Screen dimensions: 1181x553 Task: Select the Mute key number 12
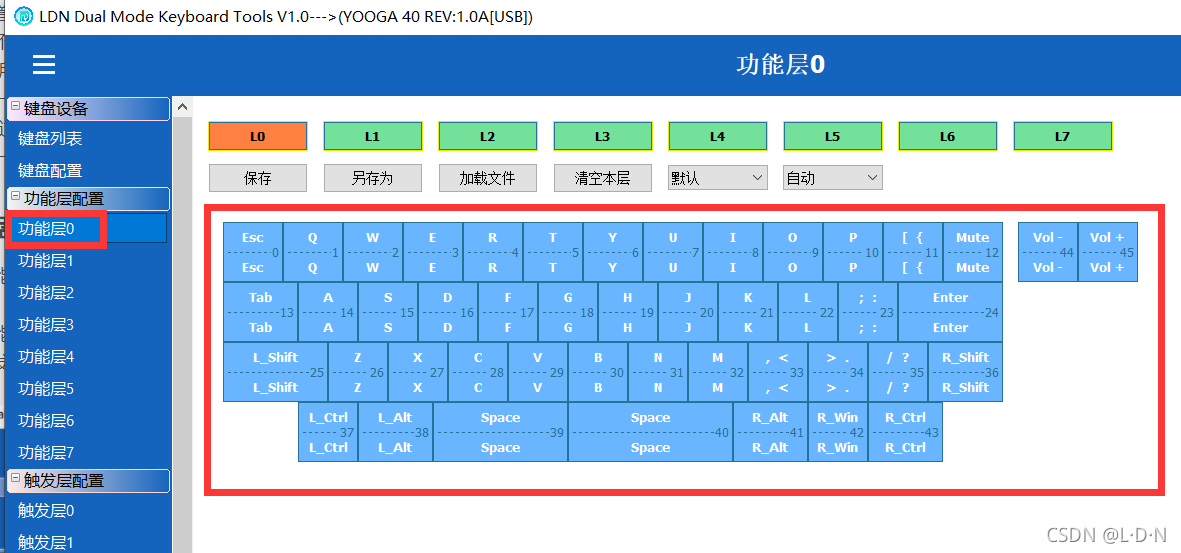[973, 252]
